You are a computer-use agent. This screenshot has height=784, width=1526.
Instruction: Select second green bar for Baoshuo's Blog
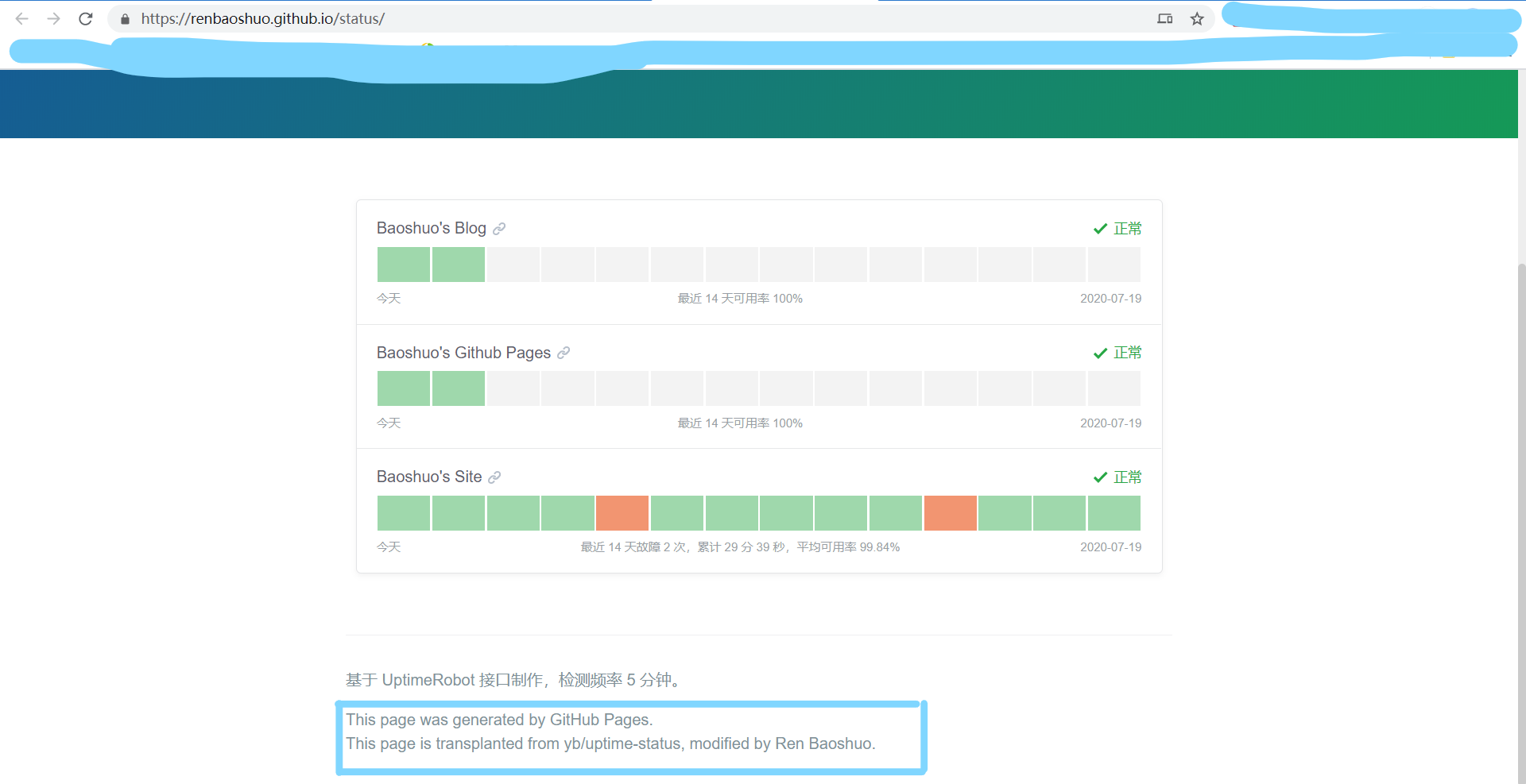(x=459, y=265)
